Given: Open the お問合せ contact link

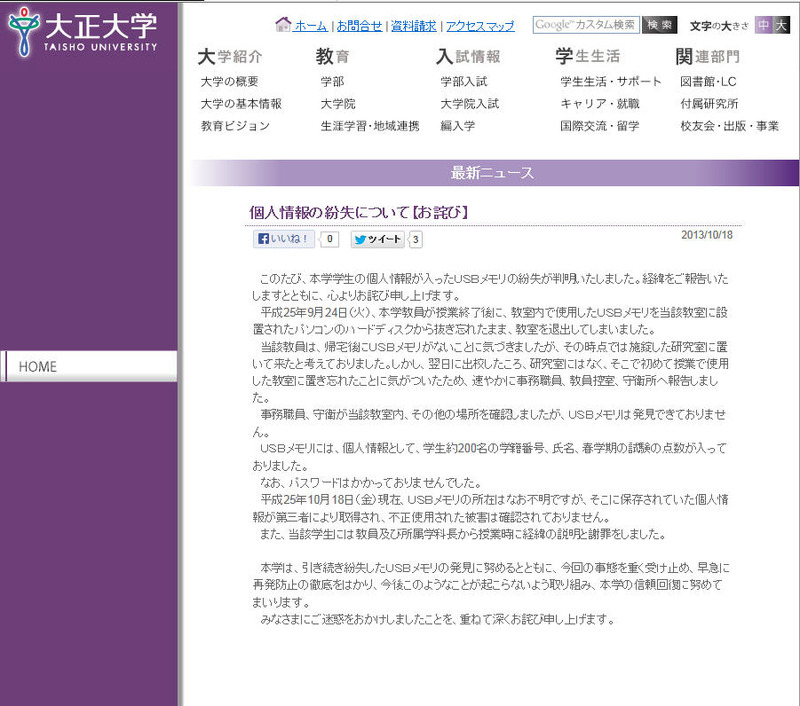Looking at the screenshot, I should click(x=358, y=26).
